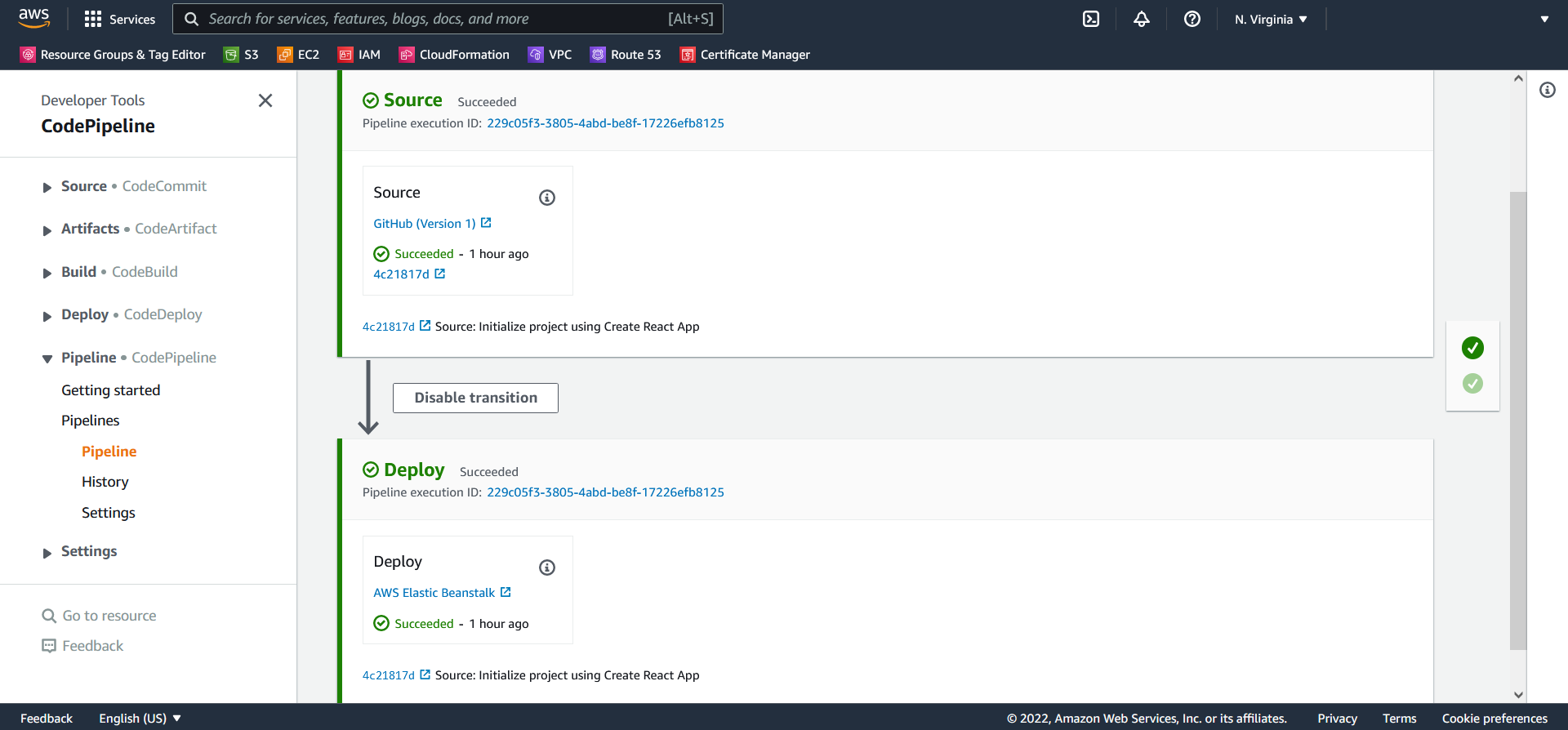Open the account menu dropdown arrow
The image size is (1568, 730).
coord(1544,19)
